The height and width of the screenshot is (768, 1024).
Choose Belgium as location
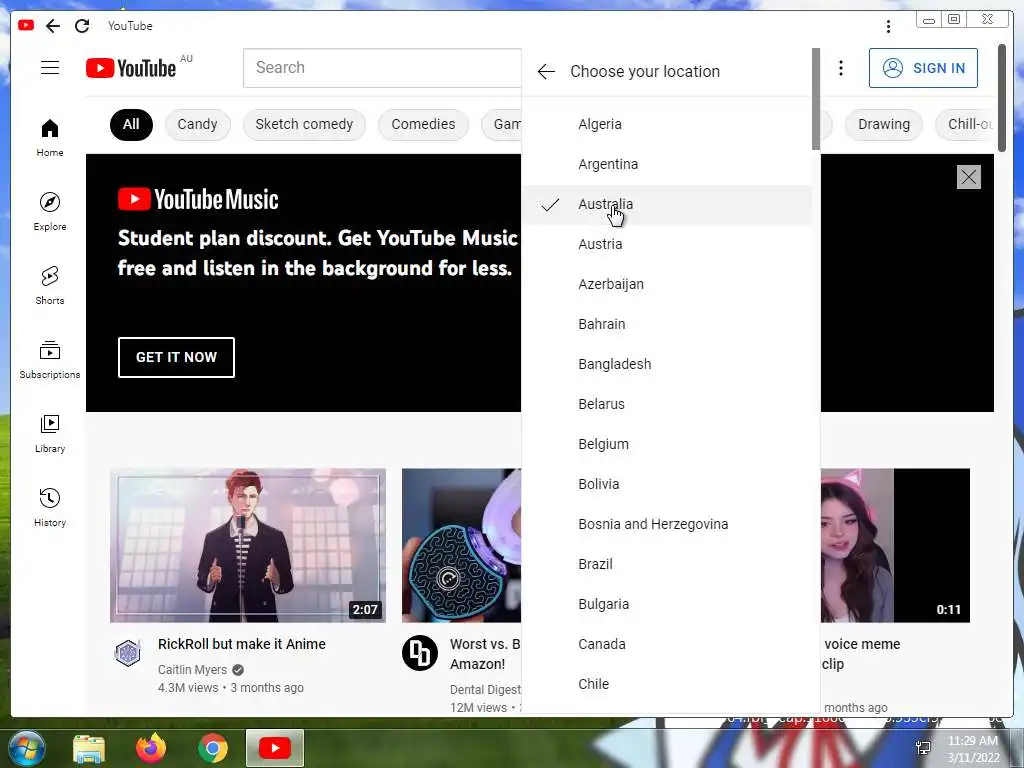[667, 444]
